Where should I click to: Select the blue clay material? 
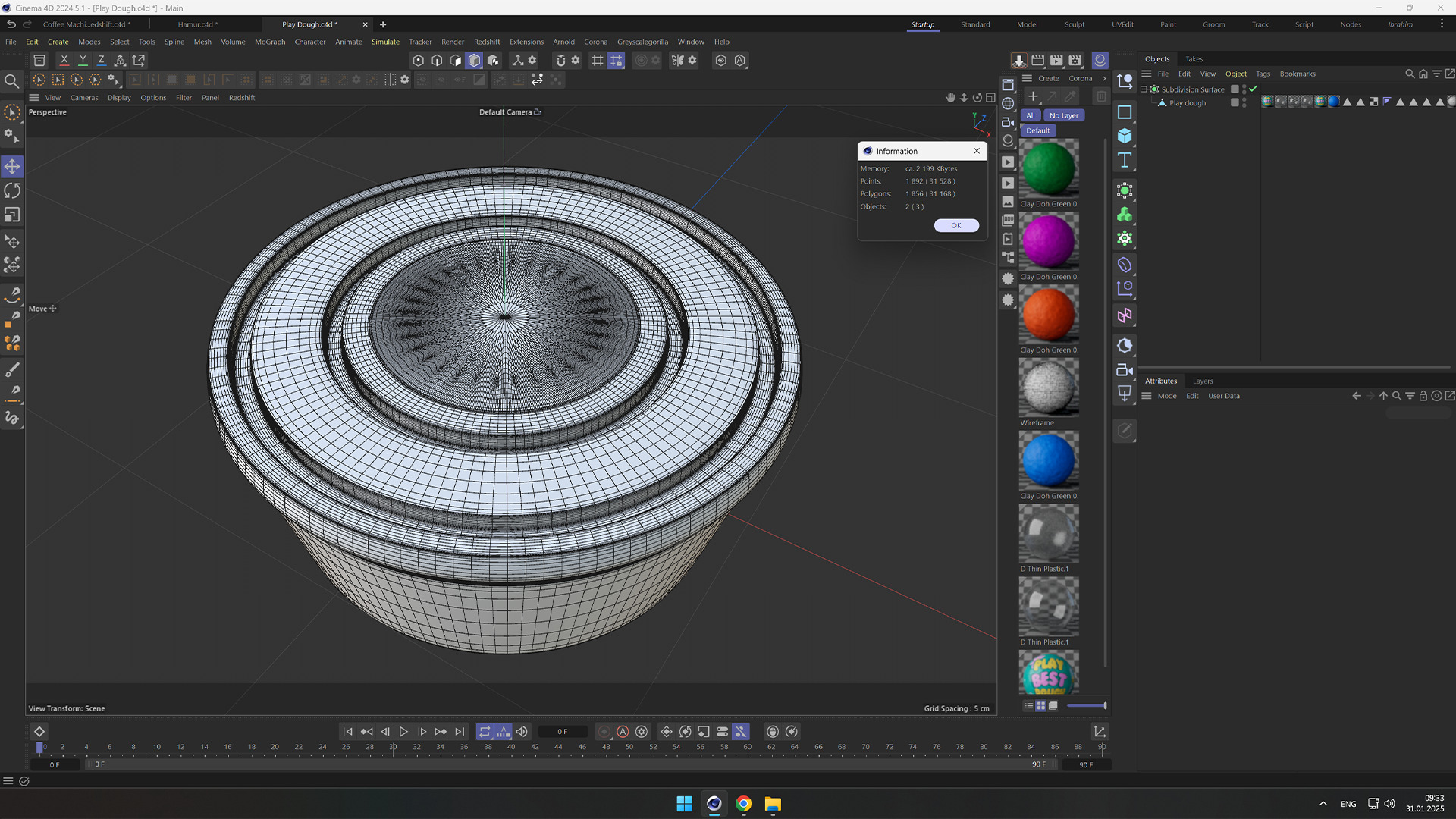pos(1049,460)
